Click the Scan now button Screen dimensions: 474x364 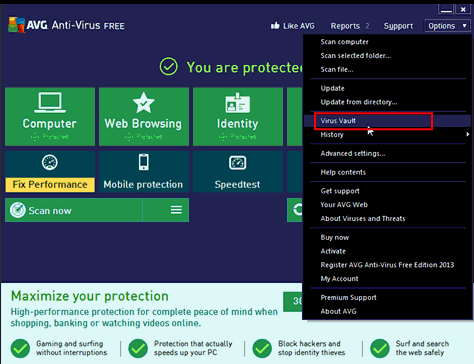74,210
